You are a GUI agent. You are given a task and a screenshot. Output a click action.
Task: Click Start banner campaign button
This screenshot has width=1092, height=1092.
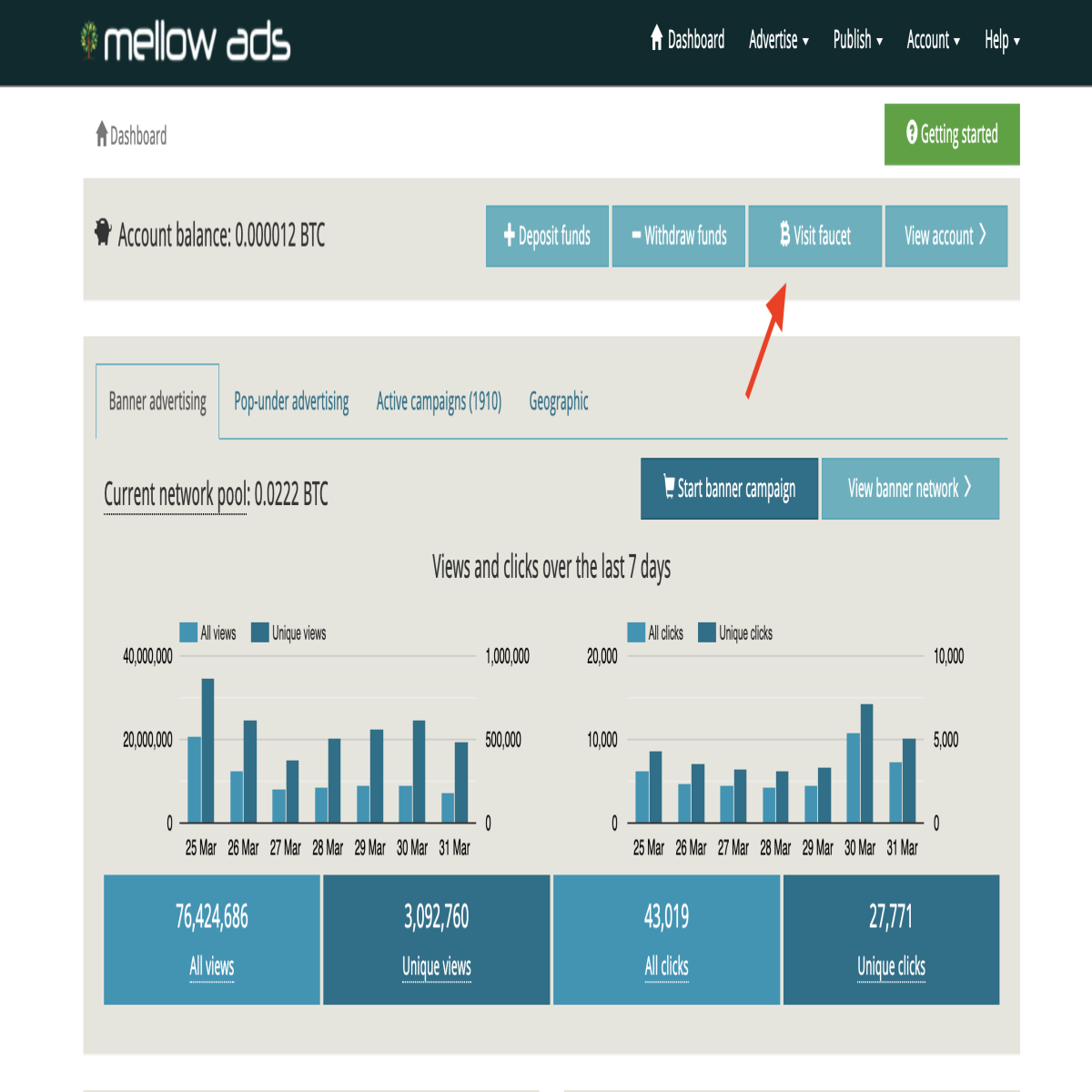tap(729, 489)
